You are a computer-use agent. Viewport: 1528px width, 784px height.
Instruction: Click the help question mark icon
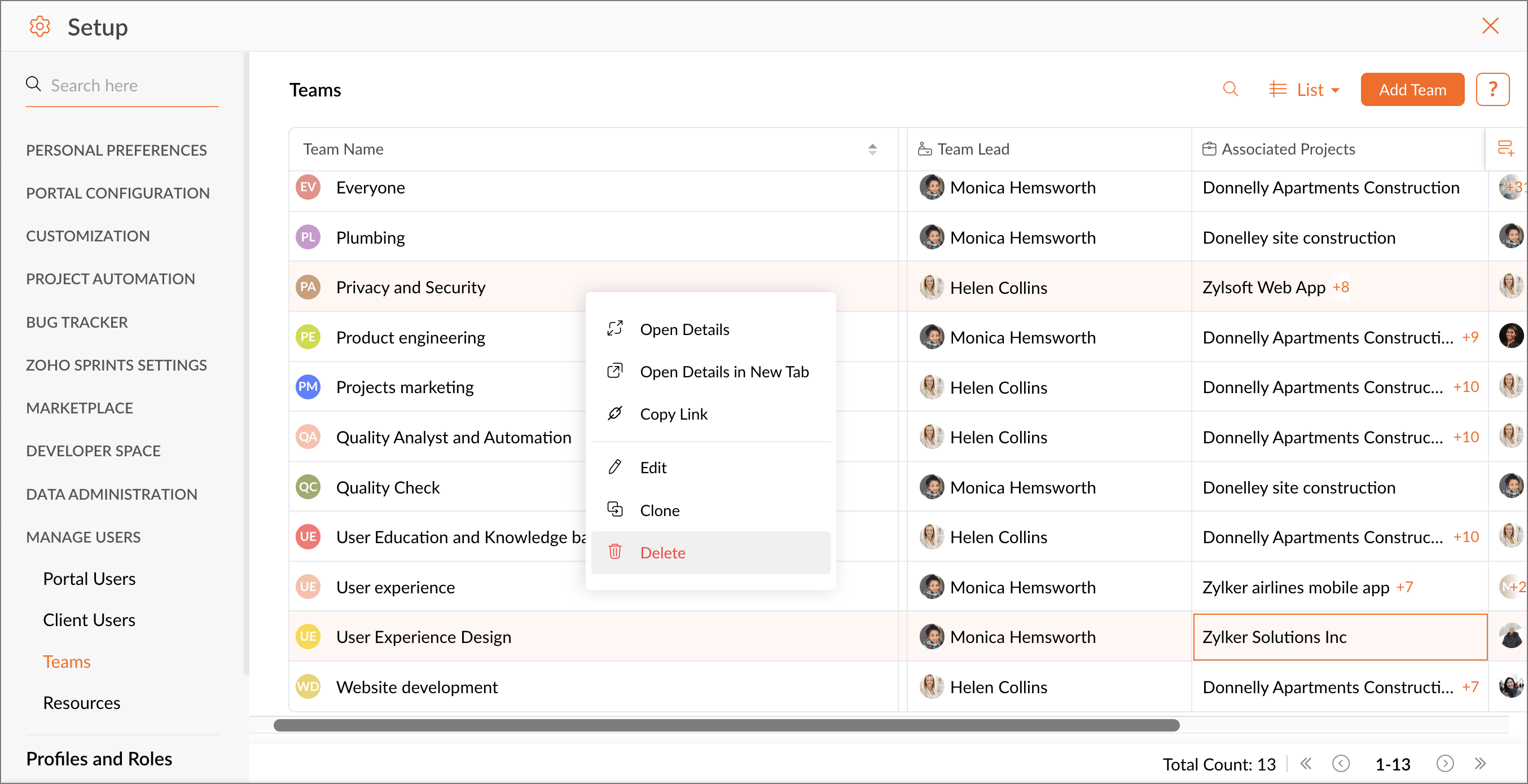(1492, 90)
